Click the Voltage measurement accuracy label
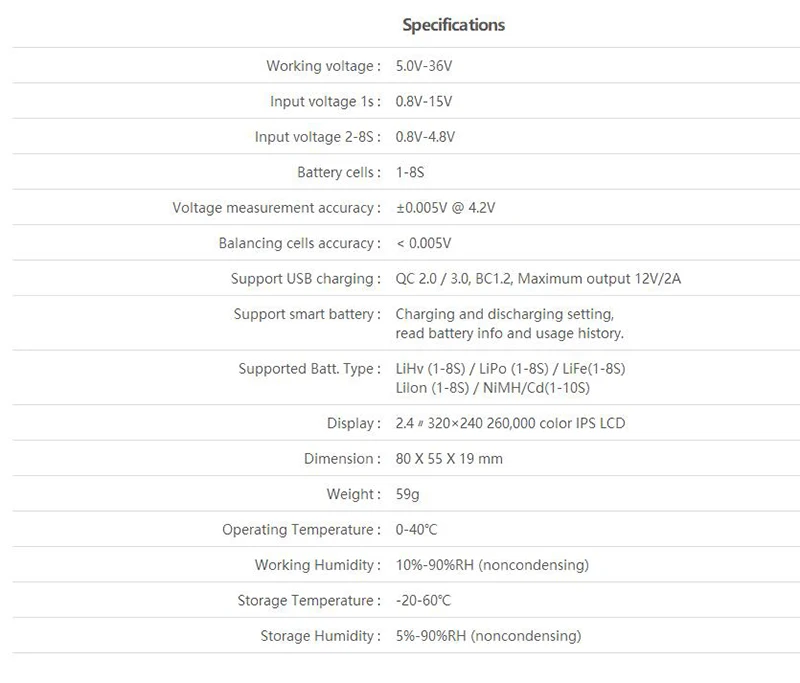The height and width of the screenshot is (683, 800). click(277, 208)
